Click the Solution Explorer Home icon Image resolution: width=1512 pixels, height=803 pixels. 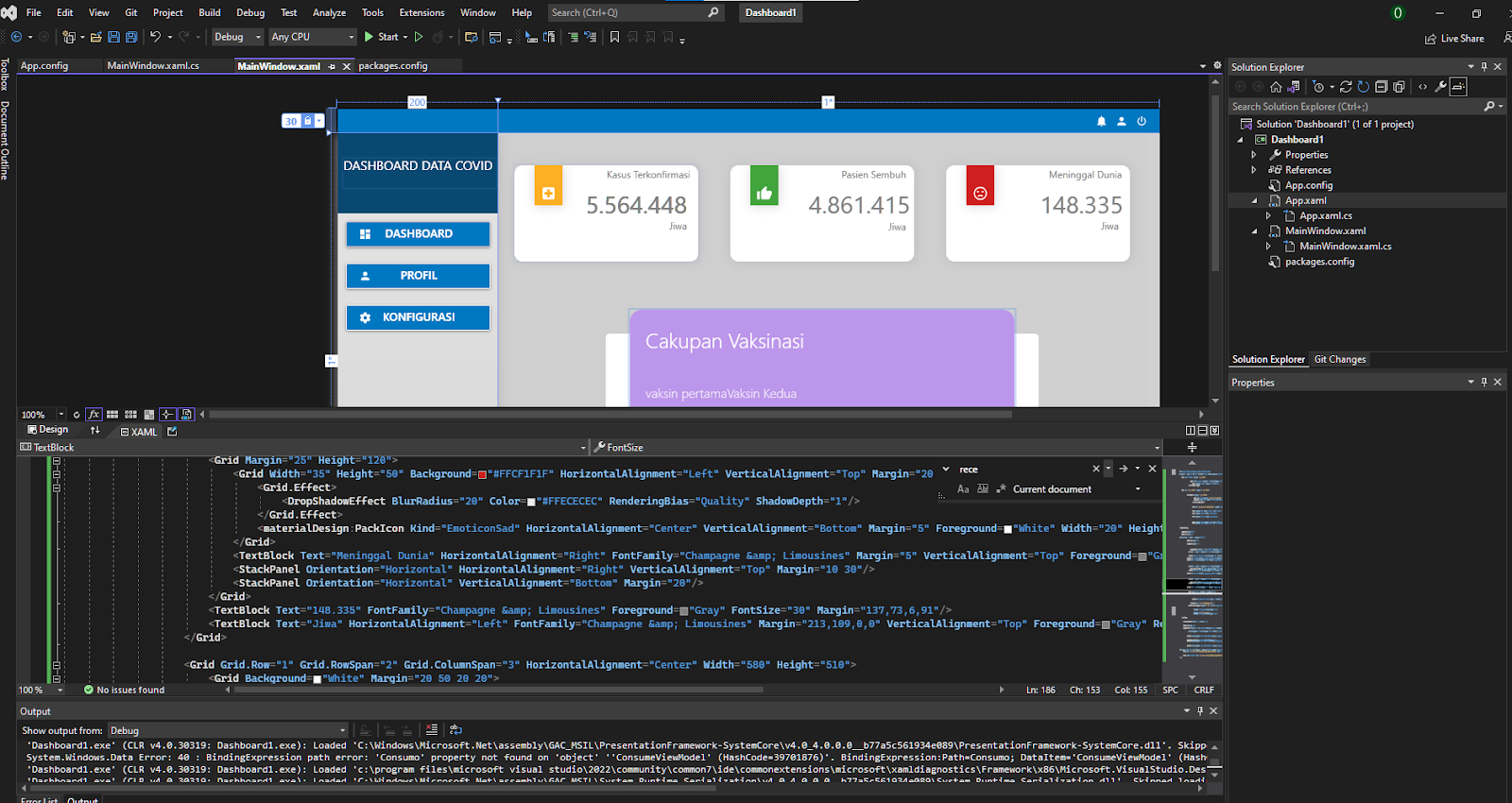(x=1276, y=87)
